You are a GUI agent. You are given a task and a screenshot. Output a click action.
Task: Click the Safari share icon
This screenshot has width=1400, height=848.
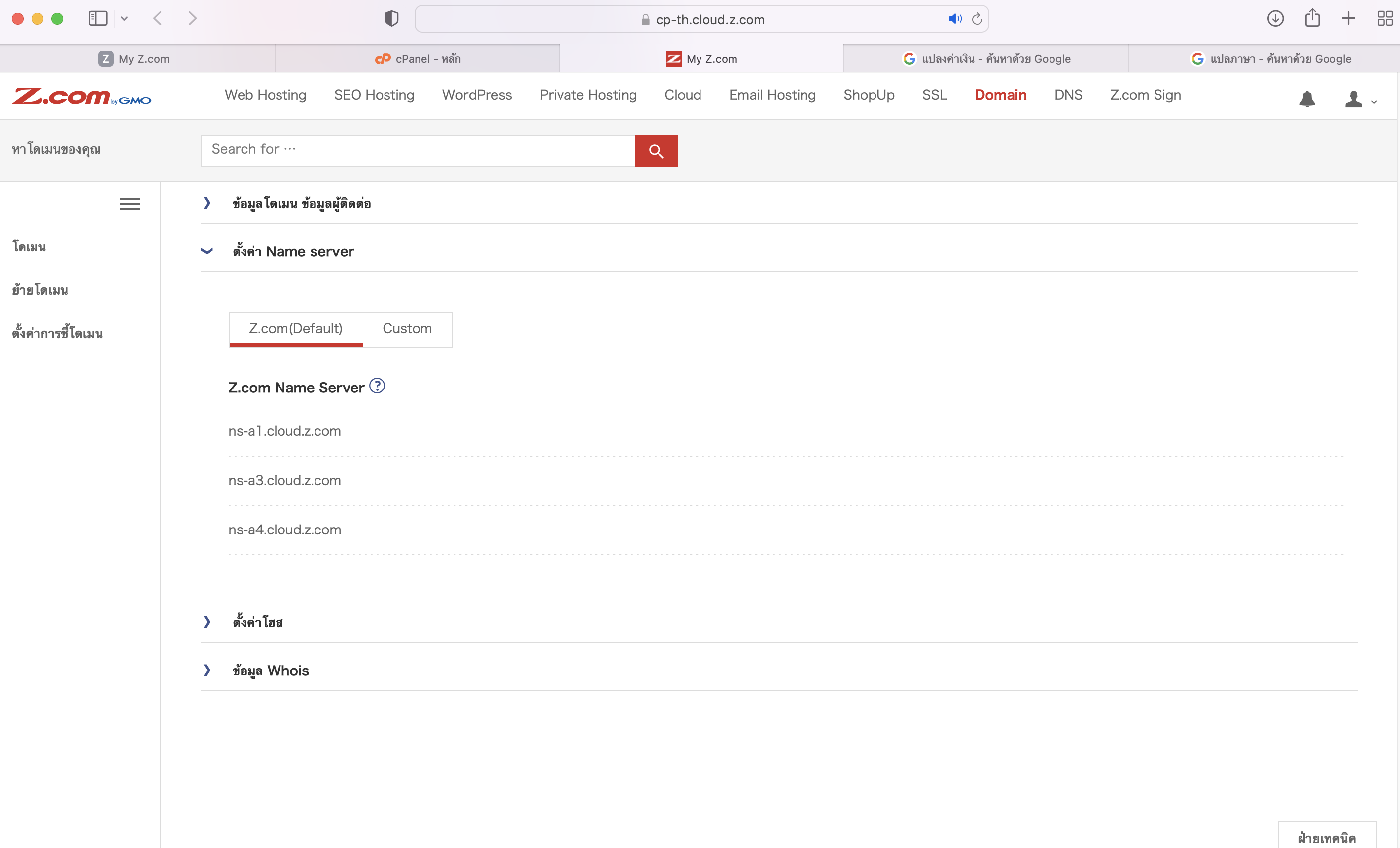1312,18
